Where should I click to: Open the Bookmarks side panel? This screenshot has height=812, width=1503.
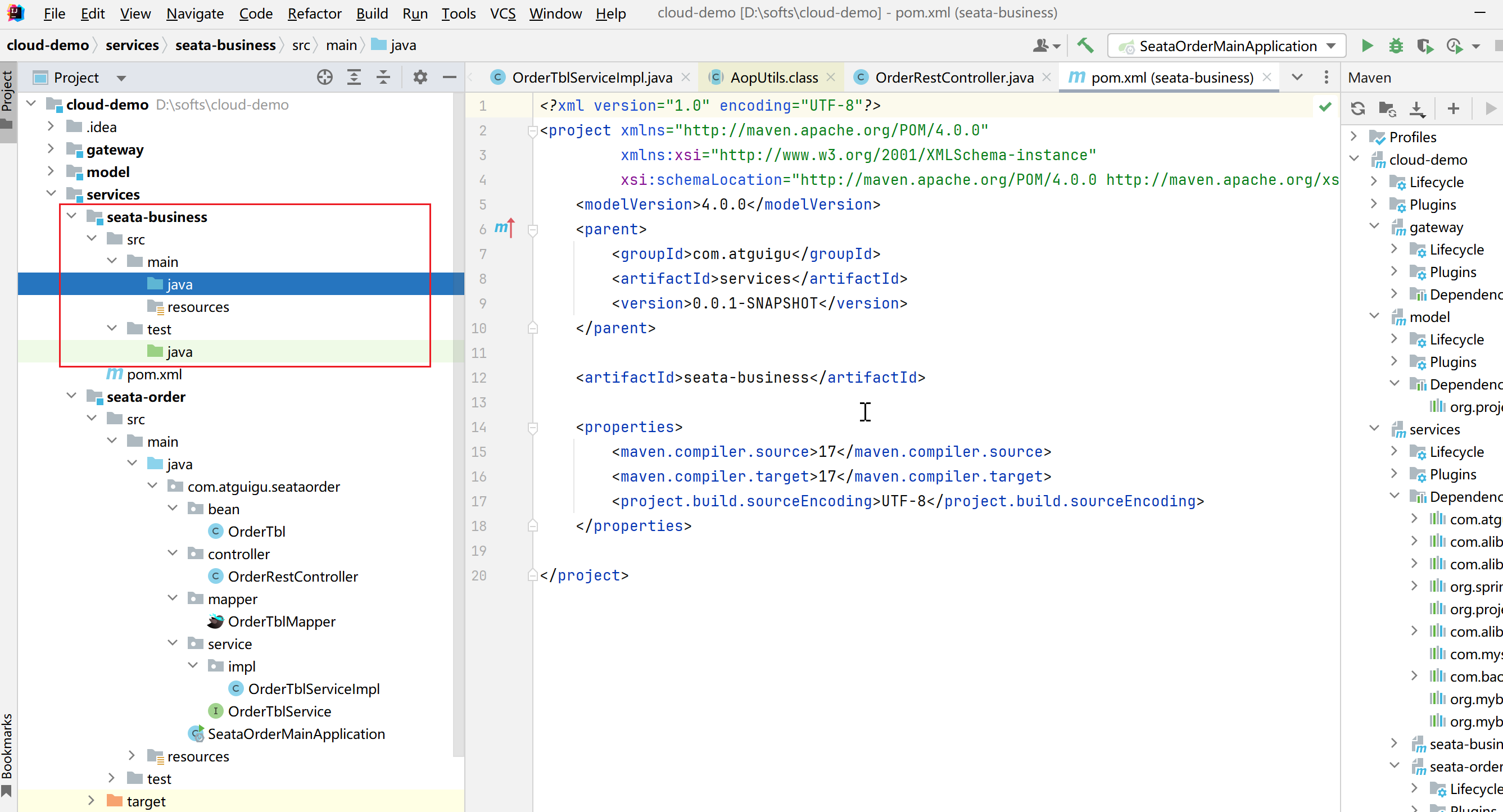click(7, 754)
